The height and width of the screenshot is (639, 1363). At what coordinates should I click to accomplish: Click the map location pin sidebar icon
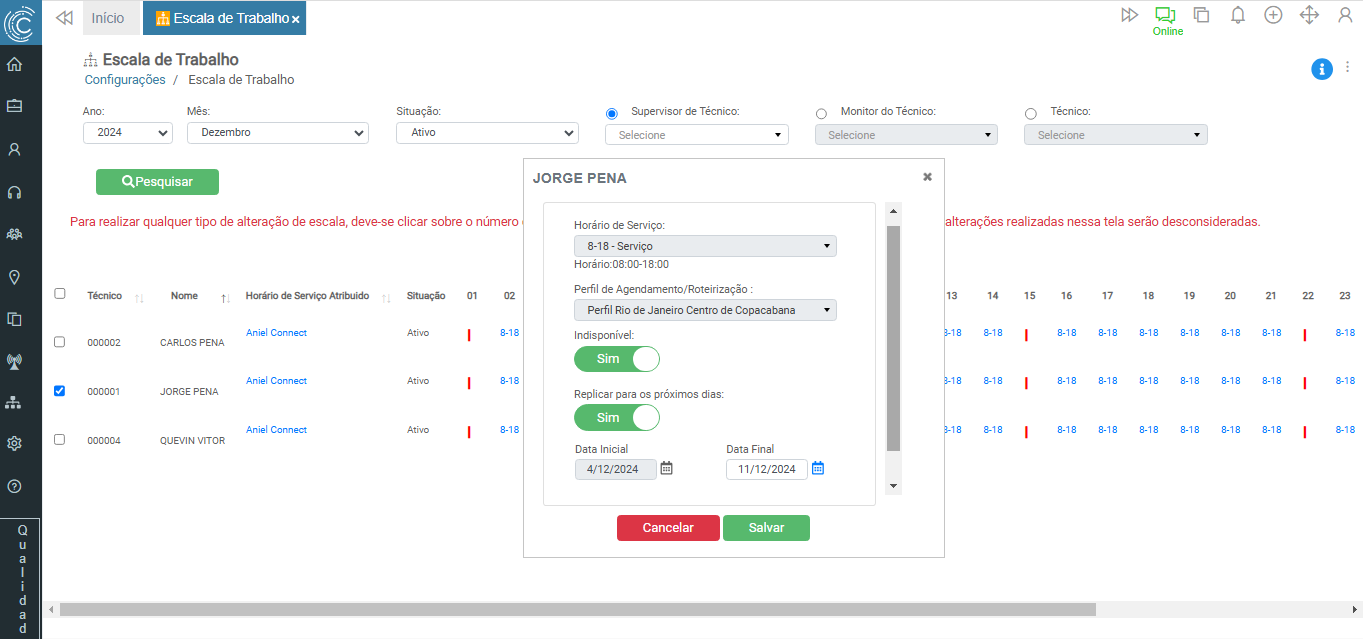pos(14,277)
